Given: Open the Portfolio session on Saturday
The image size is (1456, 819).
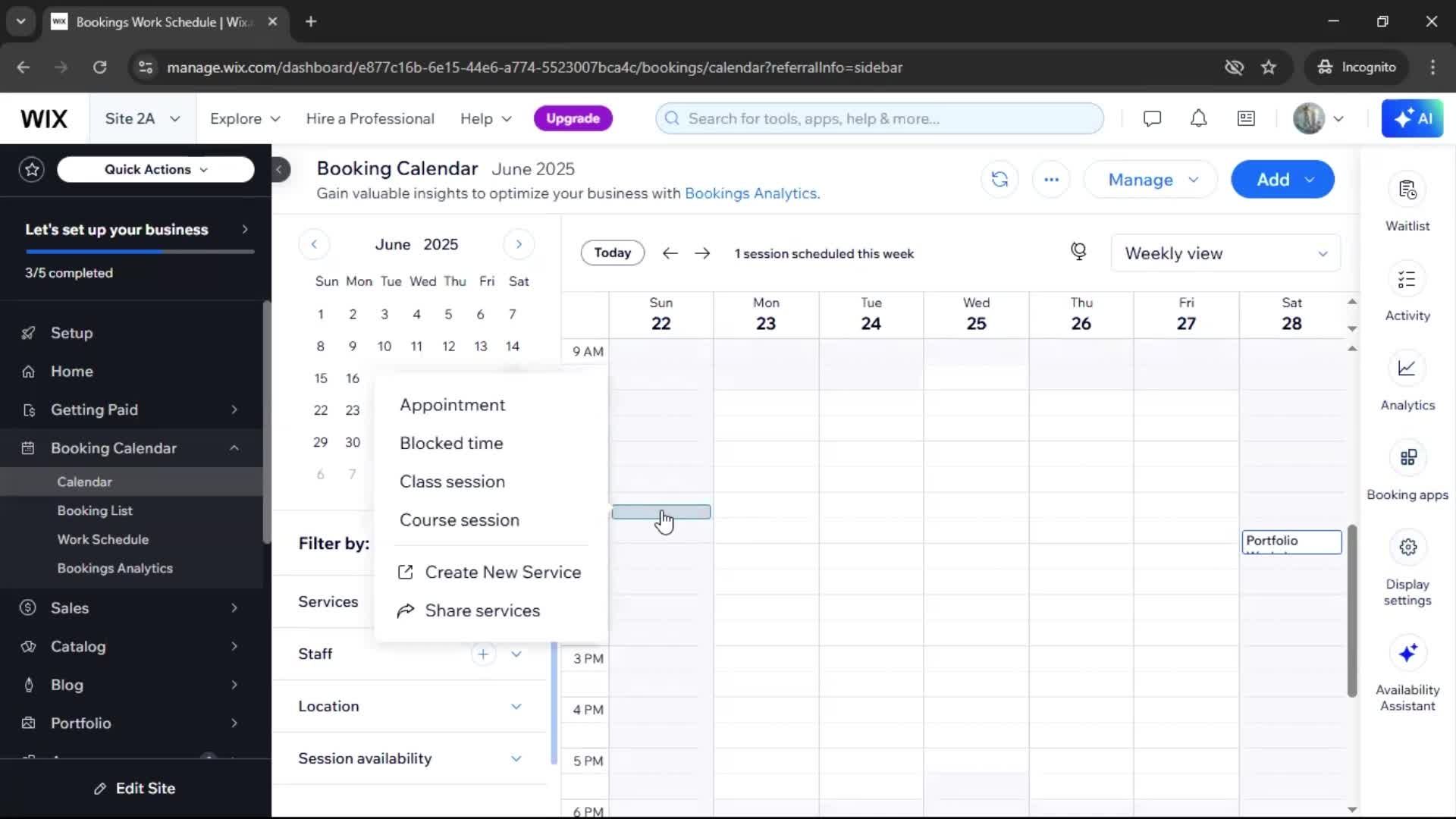Looking at the screenshot, I should point(1291,541).
